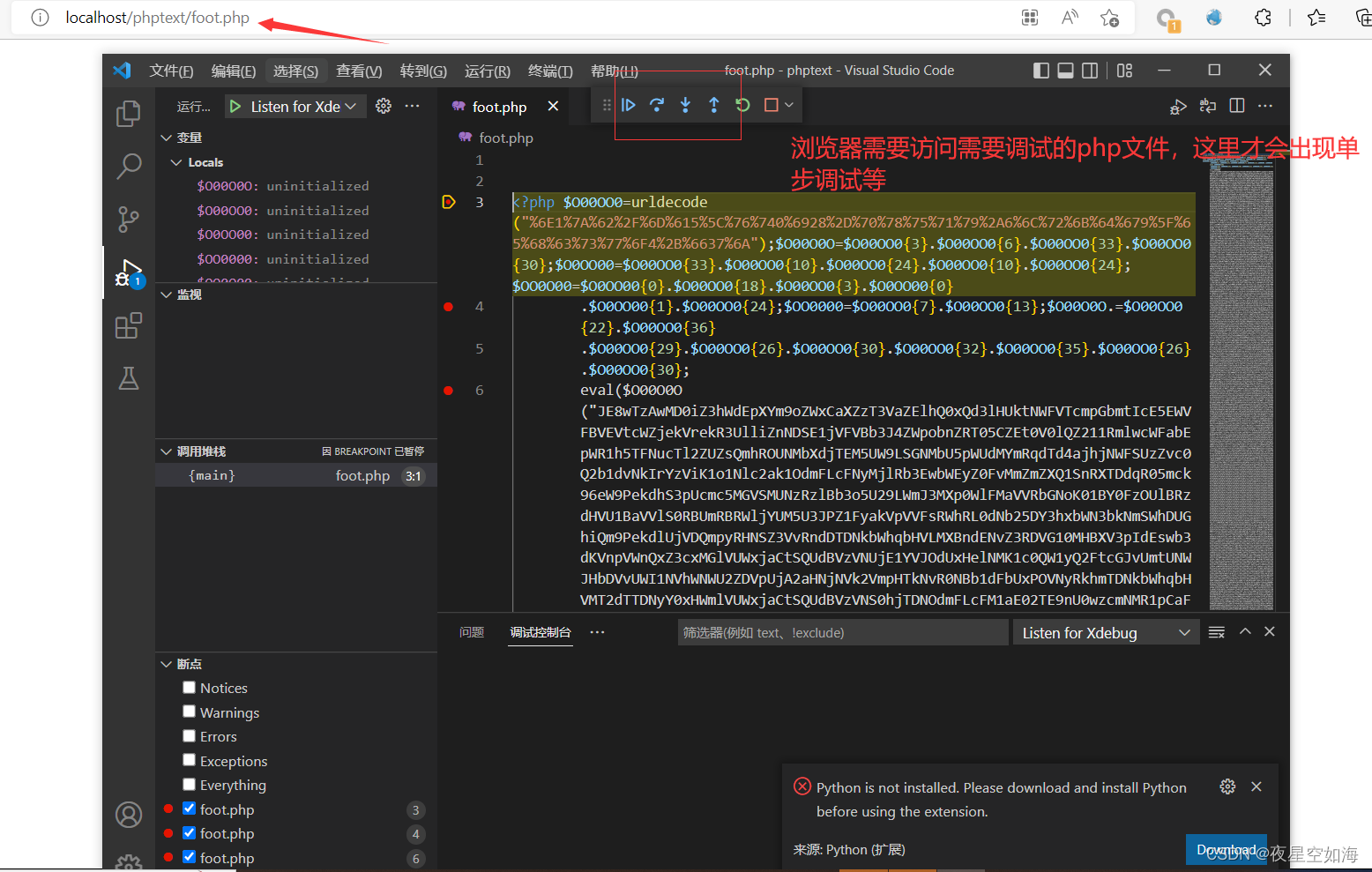Viewport: 1372px width, 872px height.
Task: Click the Download button for Python
Action: point(1226,849)
